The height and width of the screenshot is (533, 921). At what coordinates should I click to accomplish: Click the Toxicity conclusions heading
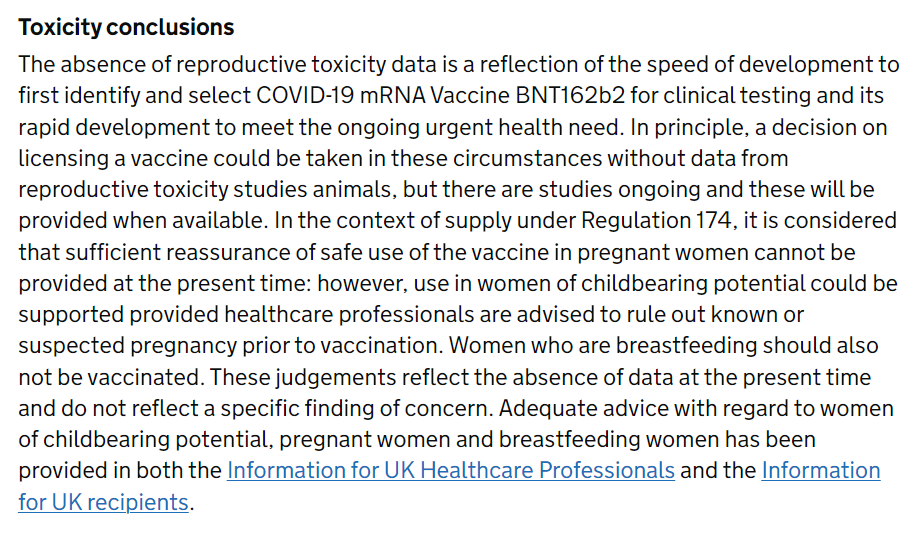click(x=126, y=28)
